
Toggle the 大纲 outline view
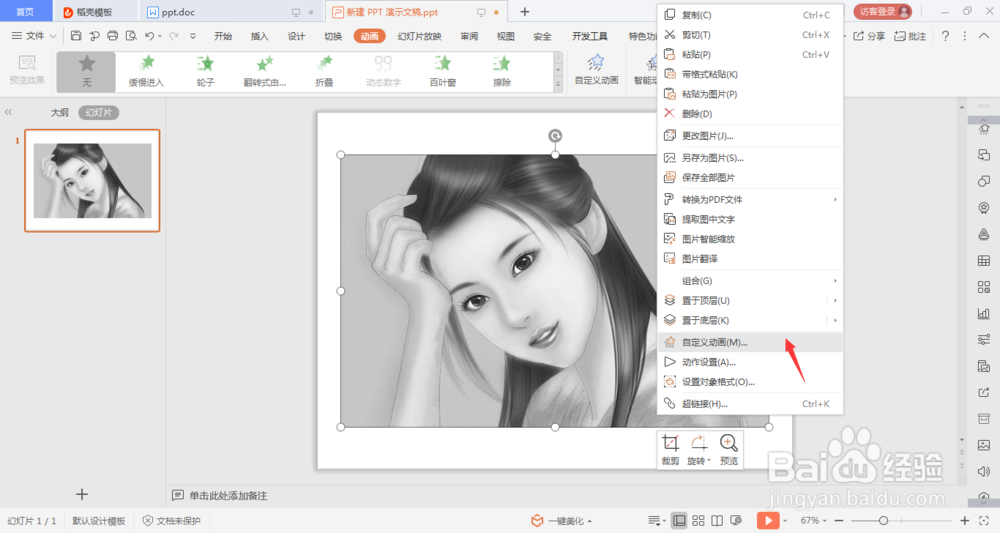point(59,112)
